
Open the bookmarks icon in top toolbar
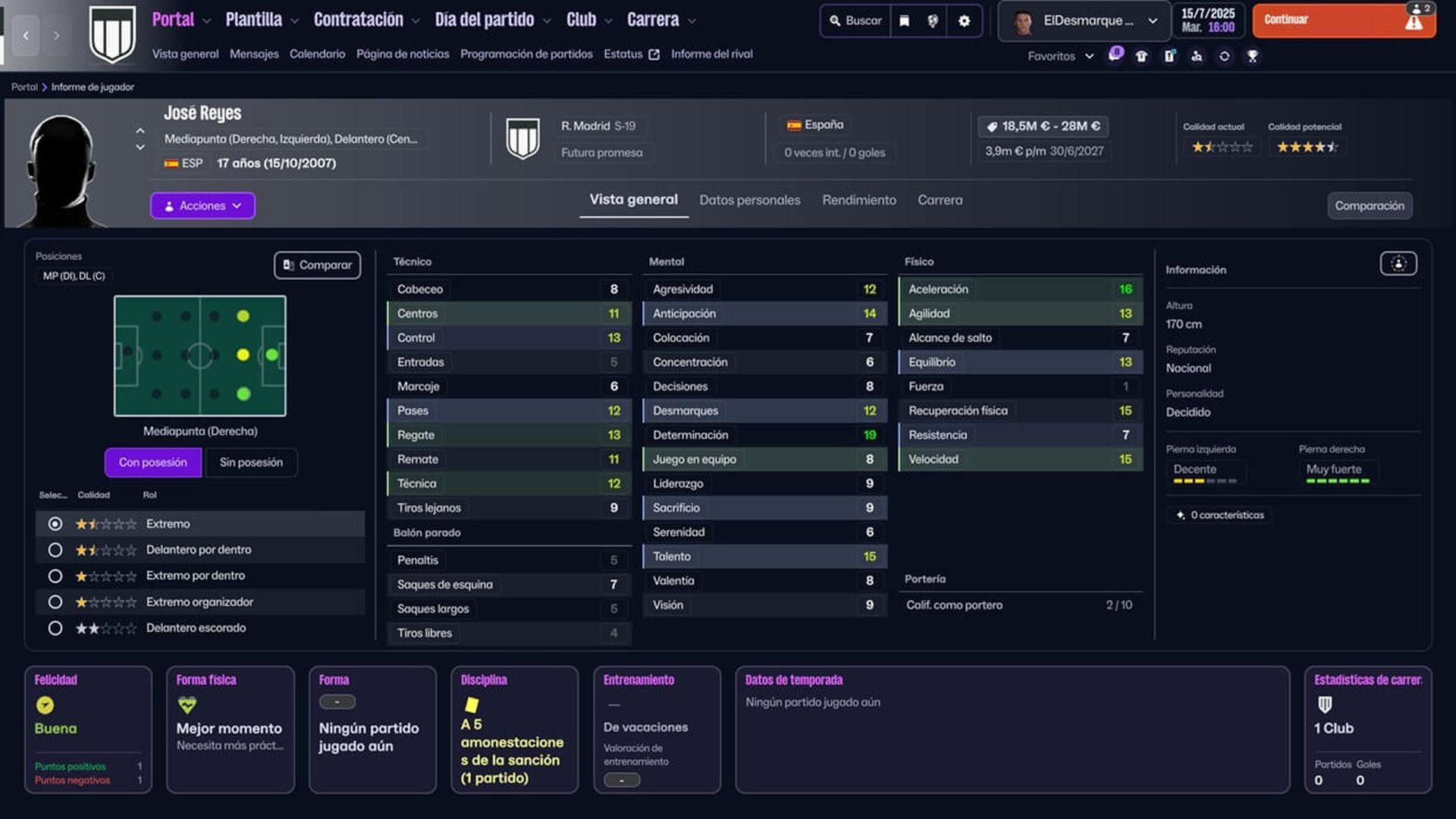[x=904, y=20]
